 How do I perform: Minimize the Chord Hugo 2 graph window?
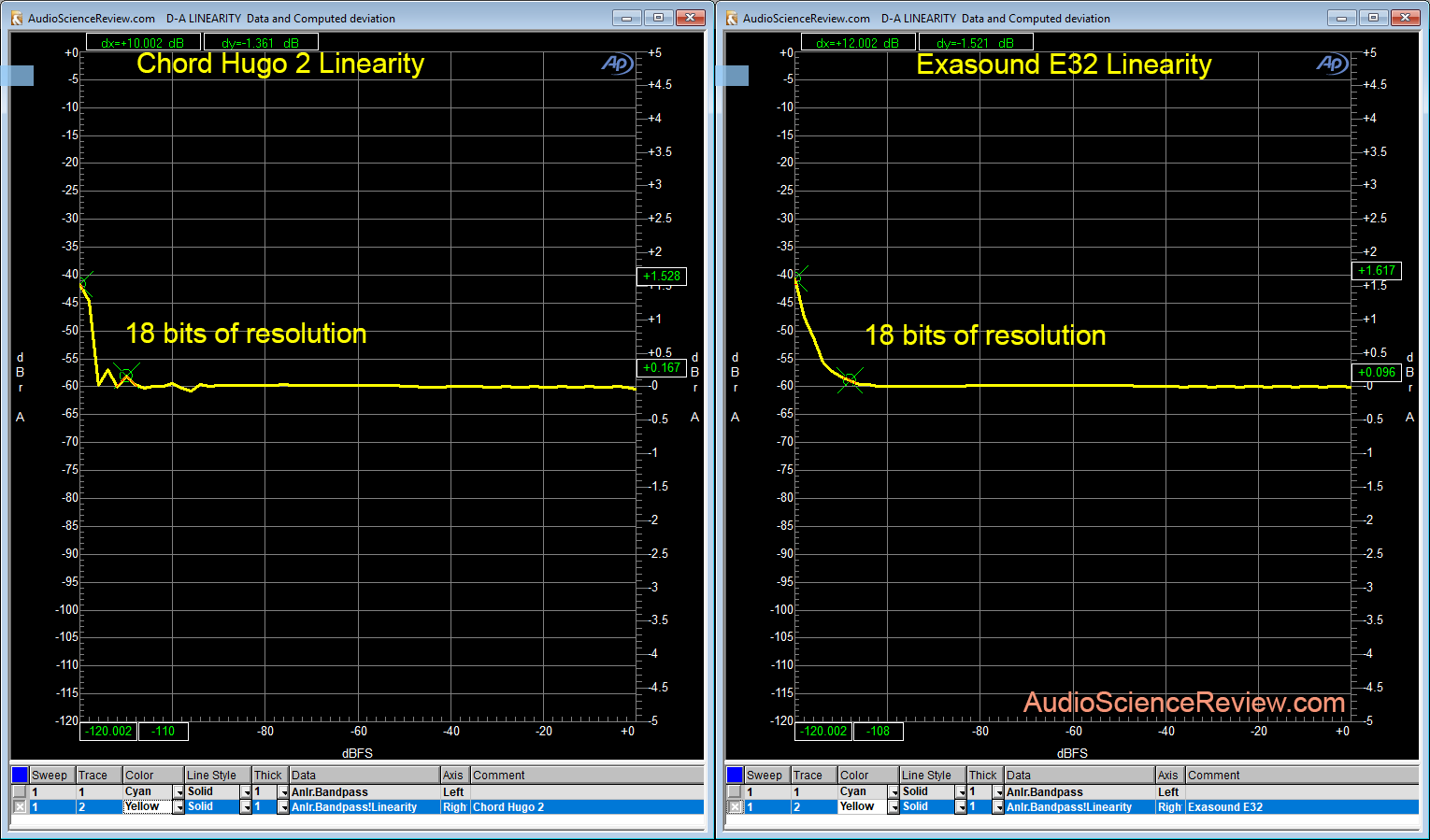[626, 18]
